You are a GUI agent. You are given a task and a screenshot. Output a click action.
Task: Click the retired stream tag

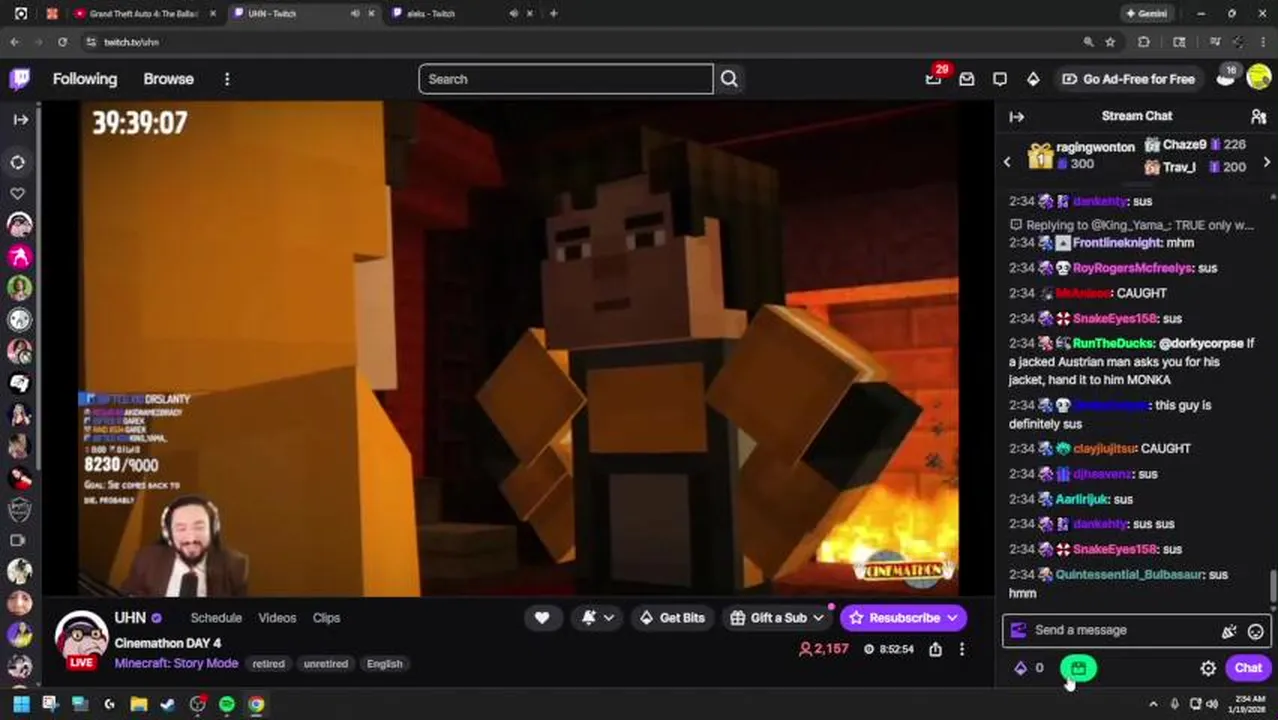(x=268, y=664)
